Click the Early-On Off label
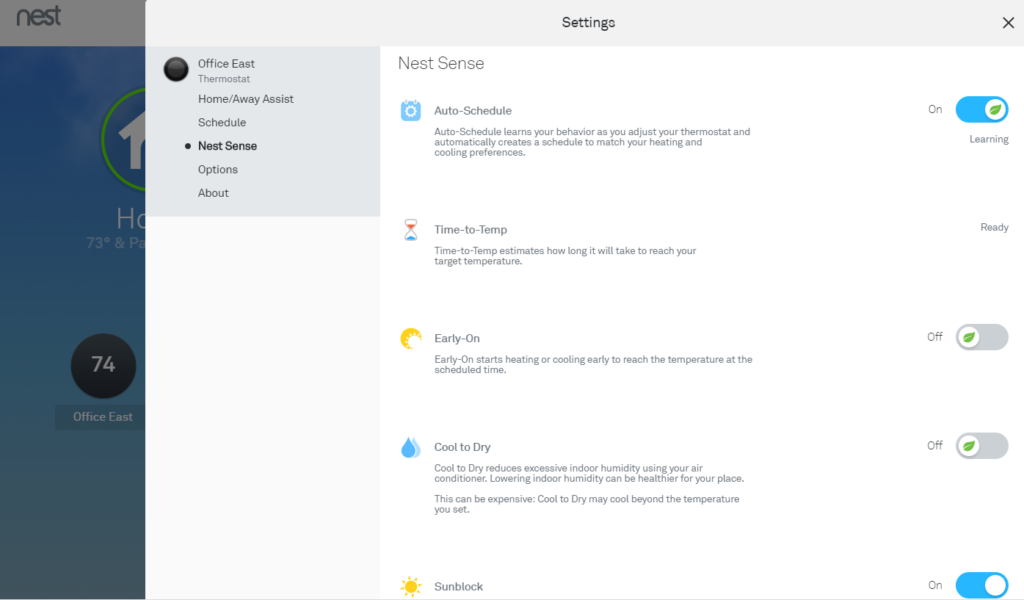This screenshot has width=1024, height=600. pos(935,337)
